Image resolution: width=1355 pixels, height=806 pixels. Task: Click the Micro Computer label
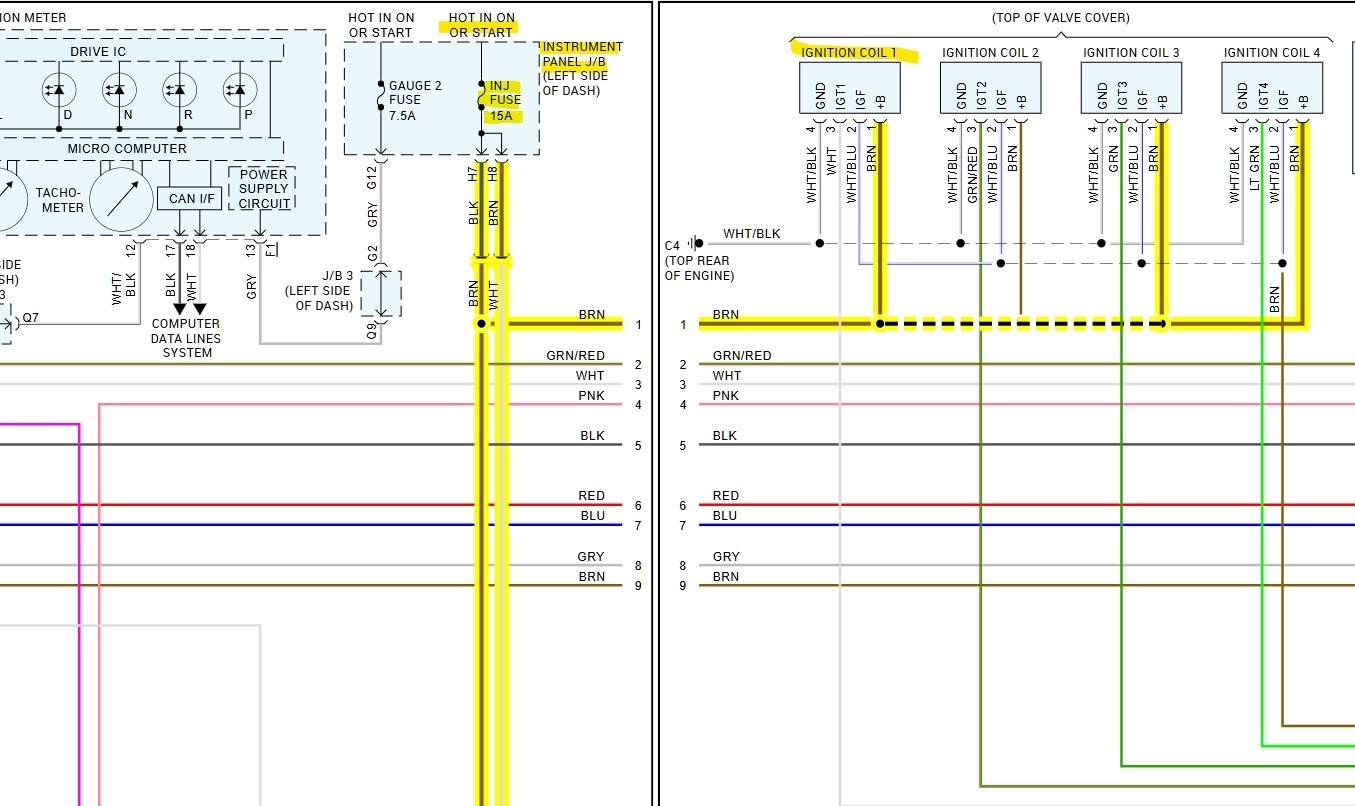click(x=126, y=149)
